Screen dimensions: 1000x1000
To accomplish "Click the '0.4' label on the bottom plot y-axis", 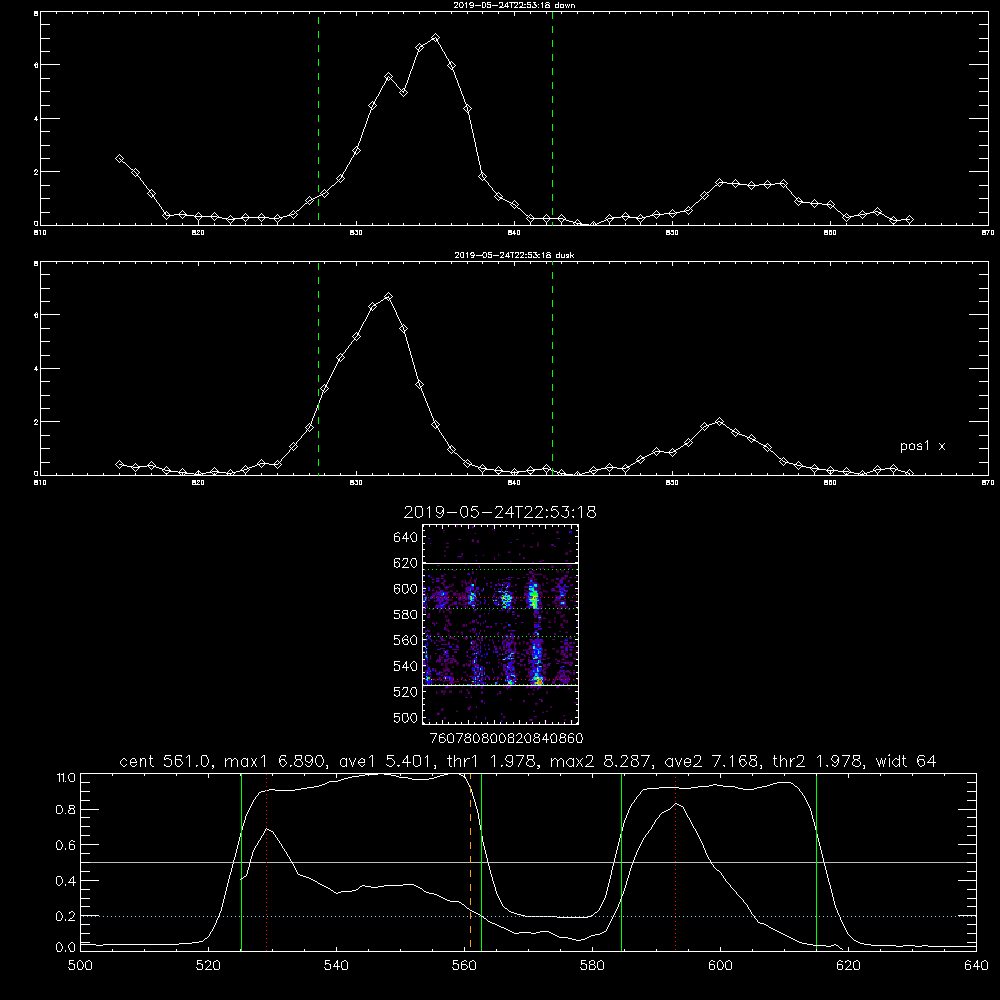I will (66, 881).
